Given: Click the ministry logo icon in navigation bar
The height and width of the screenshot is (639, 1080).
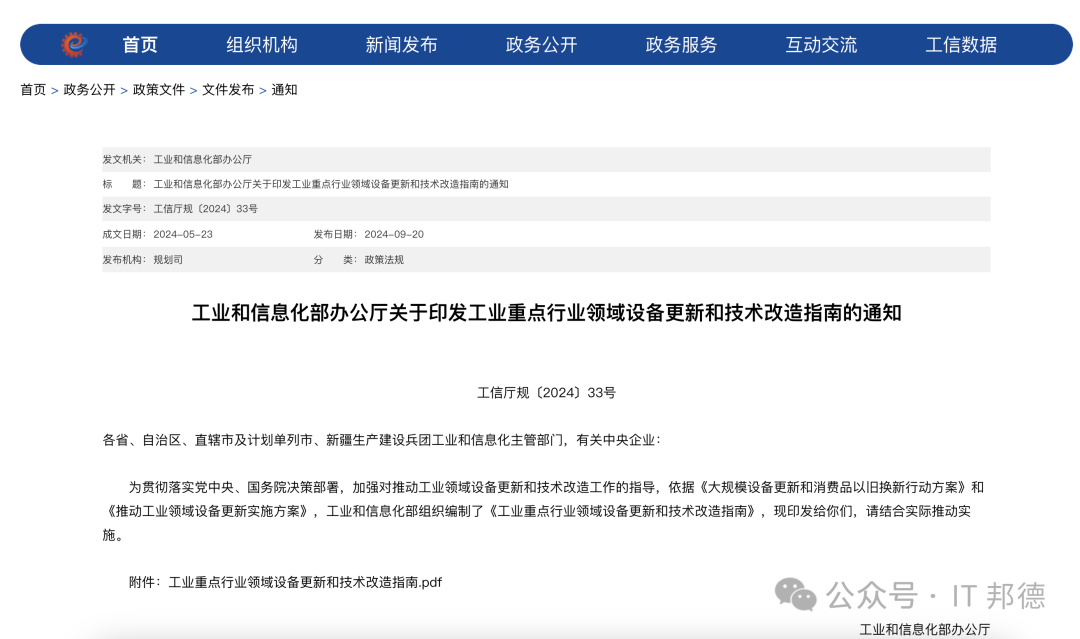Looking at the screenshot, I should point(74,45).
